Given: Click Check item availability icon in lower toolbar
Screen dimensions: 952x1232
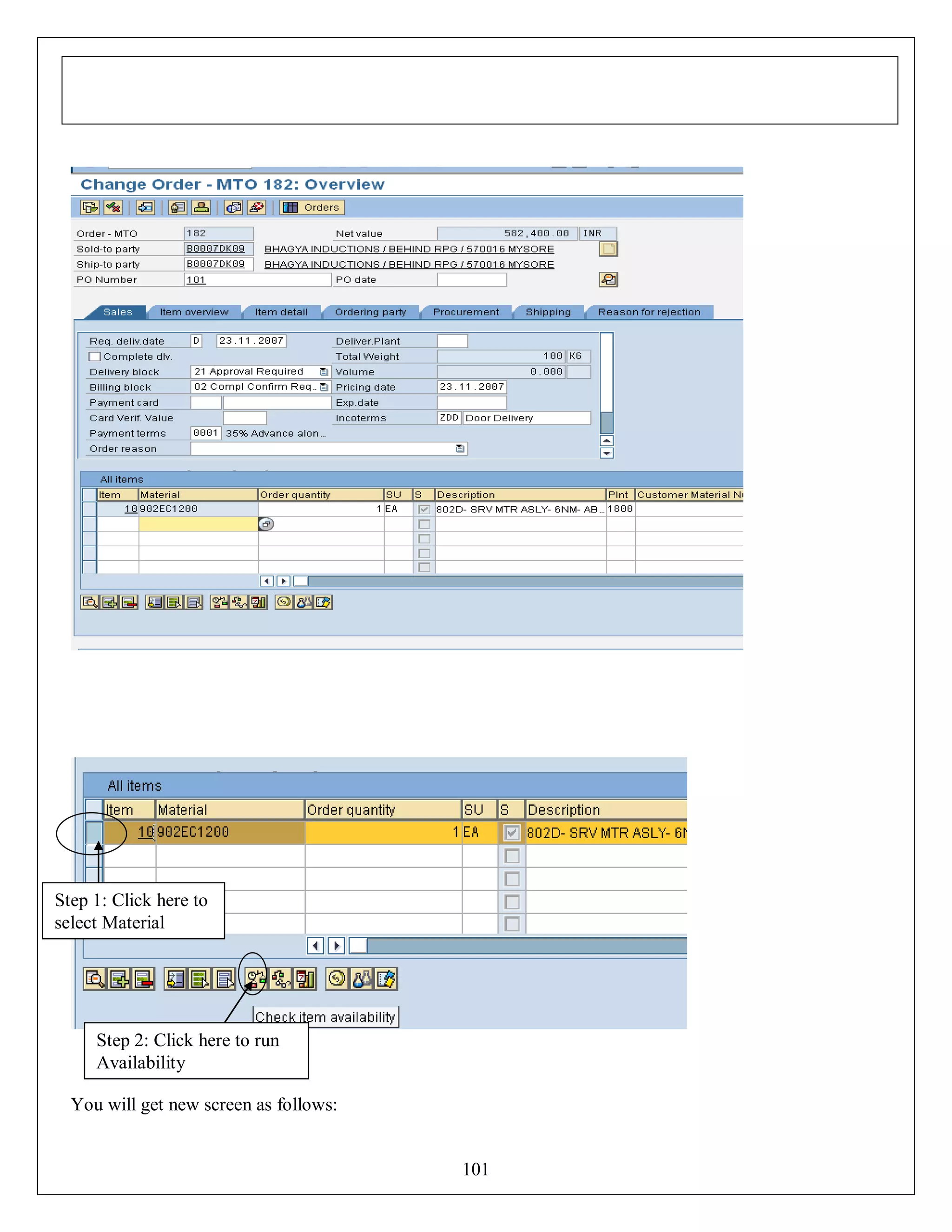Looking at the screenshot, I should tap(256, 979).
